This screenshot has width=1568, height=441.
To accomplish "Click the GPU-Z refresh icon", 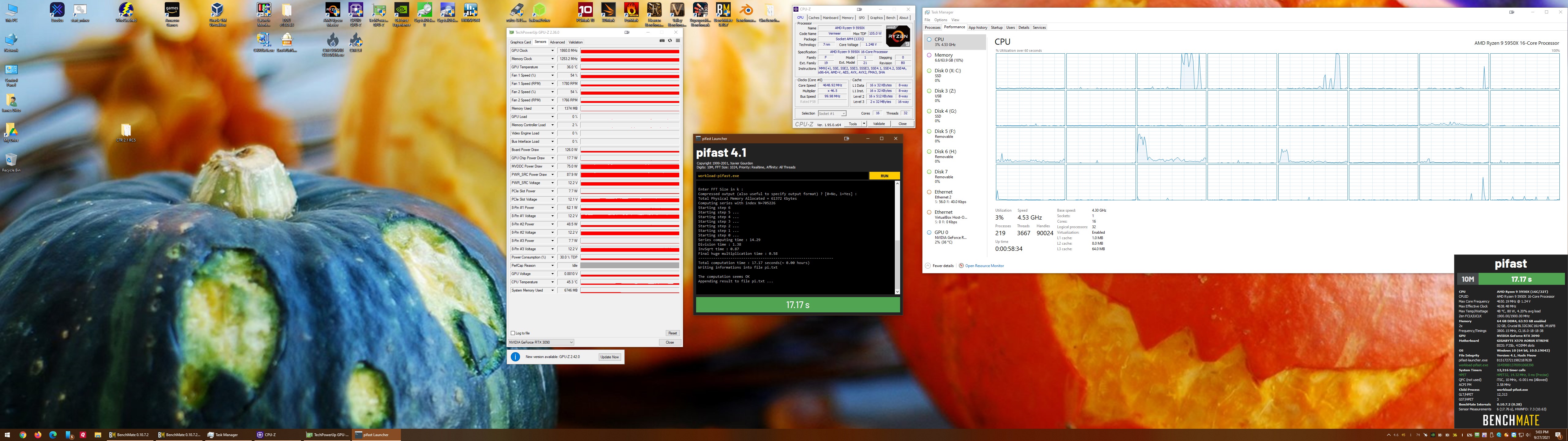I will 670,41.
